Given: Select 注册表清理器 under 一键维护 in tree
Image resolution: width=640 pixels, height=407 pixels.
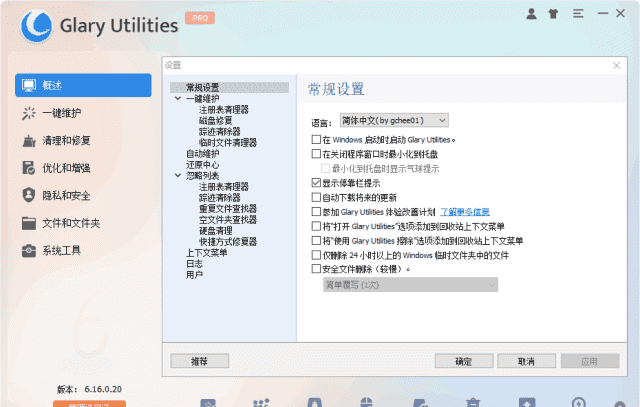Looking at the screenshot, I should (224, 109).
